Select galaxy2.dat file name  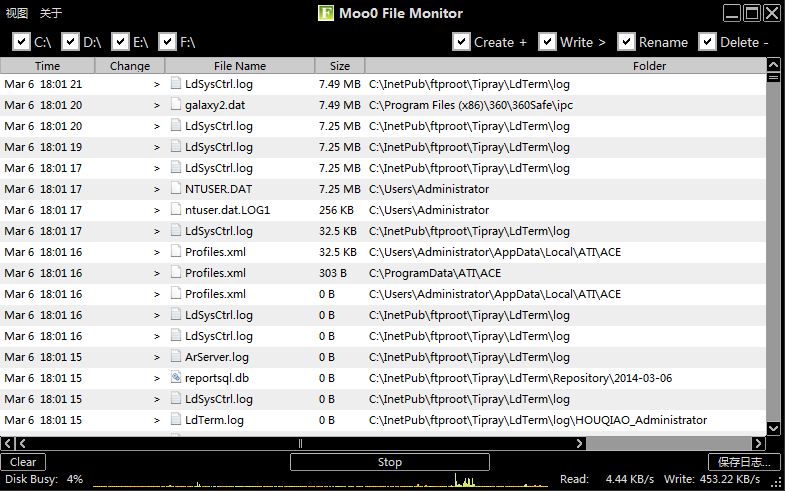[x=215, y=105]
